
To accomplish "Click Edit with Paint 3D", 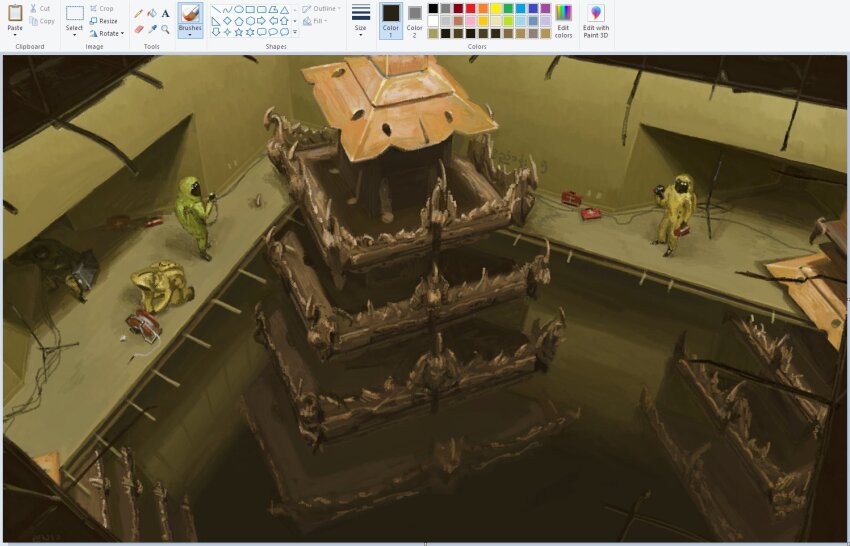I will (x=596, y=21).
